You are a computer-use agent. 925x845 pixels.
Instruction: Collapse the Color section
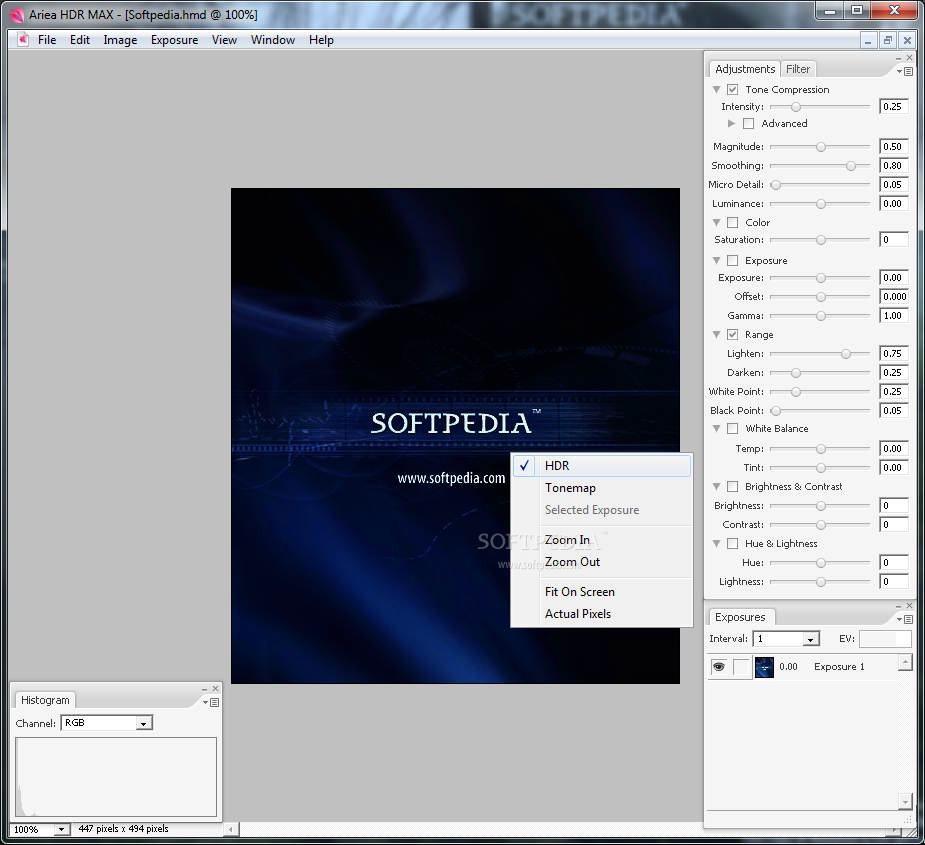[x=716, y=222]
